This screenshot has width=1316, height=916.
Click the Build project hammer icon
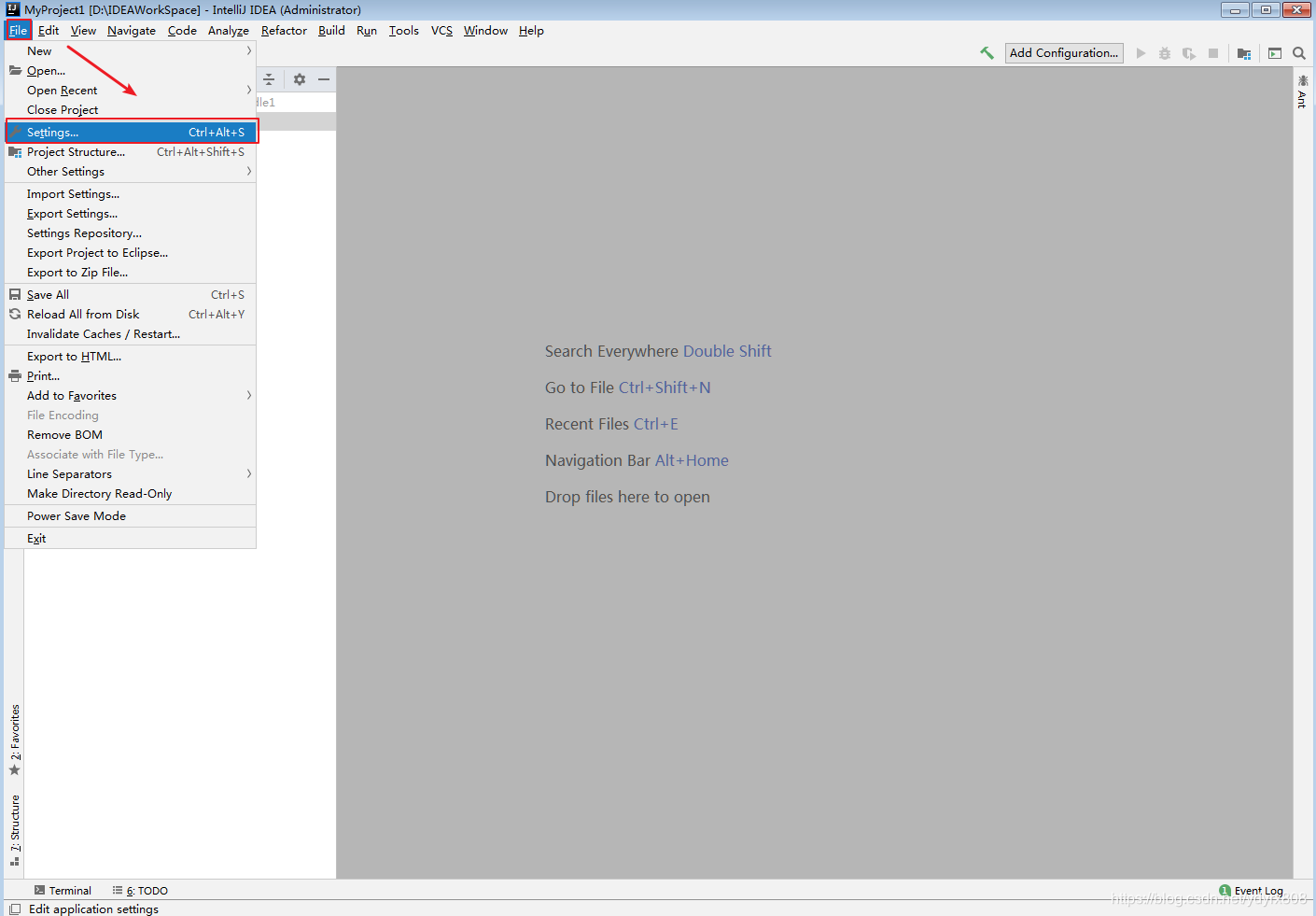[987, 53]
